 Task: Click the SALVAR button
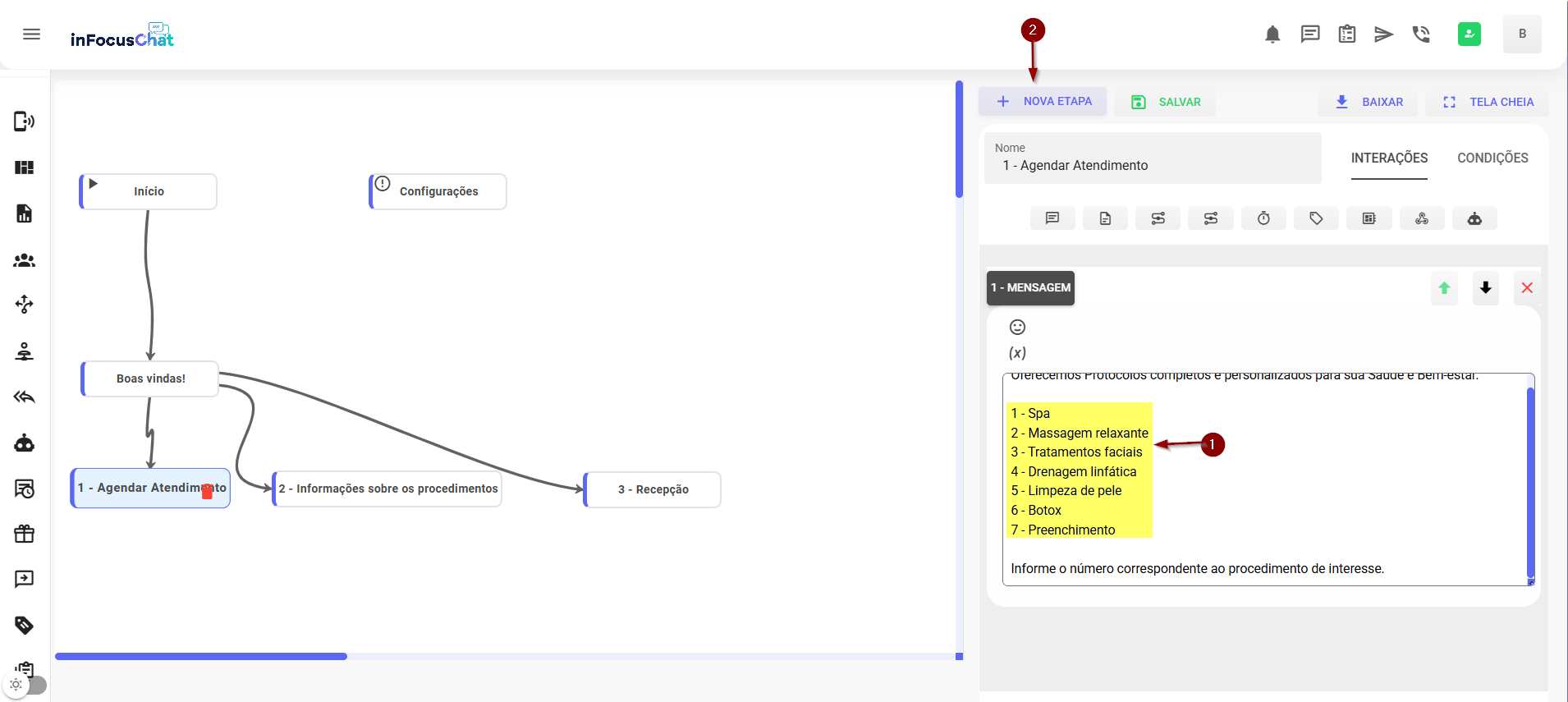pyautogui.click(x=1165, y=102)
